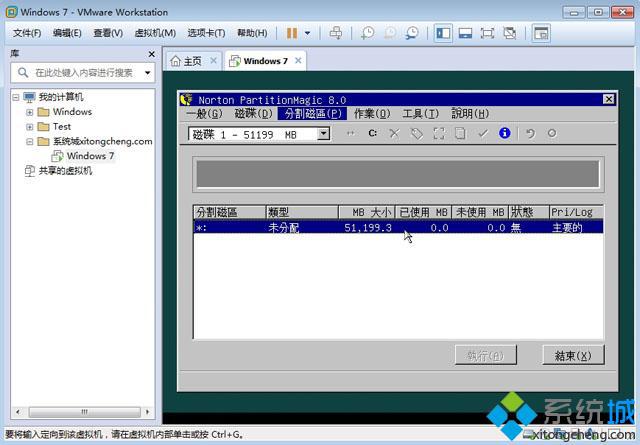Screen dimensions: 640x445
Task: Open the power options dropdown arrow
Action: pyautogui.click(x=307, y=33)
